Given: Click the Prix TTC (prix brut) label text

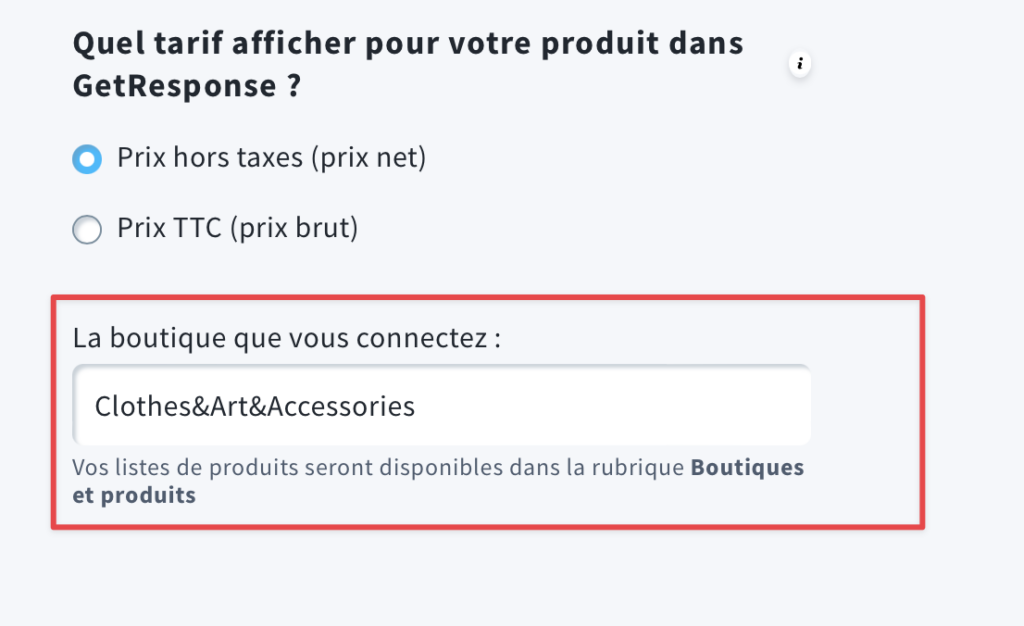Looking at the screenshot, I should tap(238, 228).
